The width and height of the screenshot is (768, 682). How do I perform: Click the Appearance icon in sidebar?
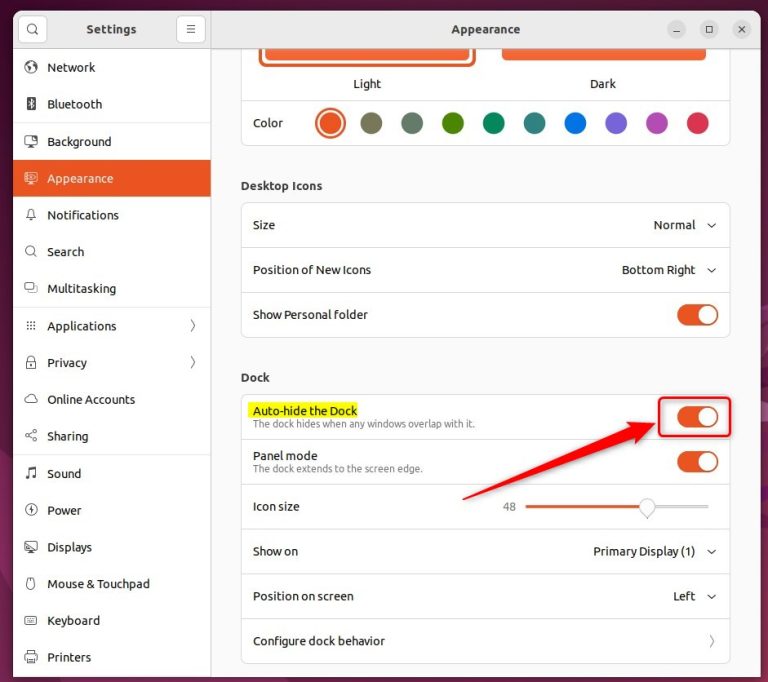[x=31, y=178]
